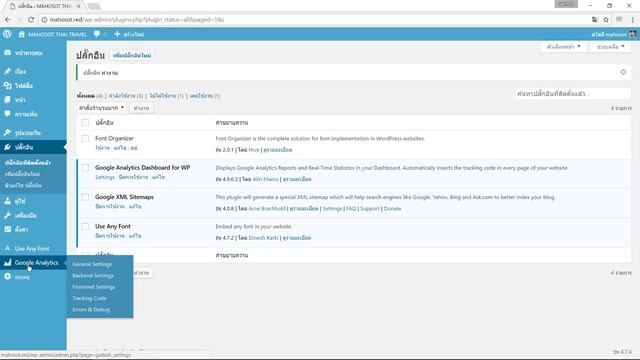This screenshot has width=640, height=360.
Task: Click Dinesh Karki author link
Action: (x=263, y=238)
